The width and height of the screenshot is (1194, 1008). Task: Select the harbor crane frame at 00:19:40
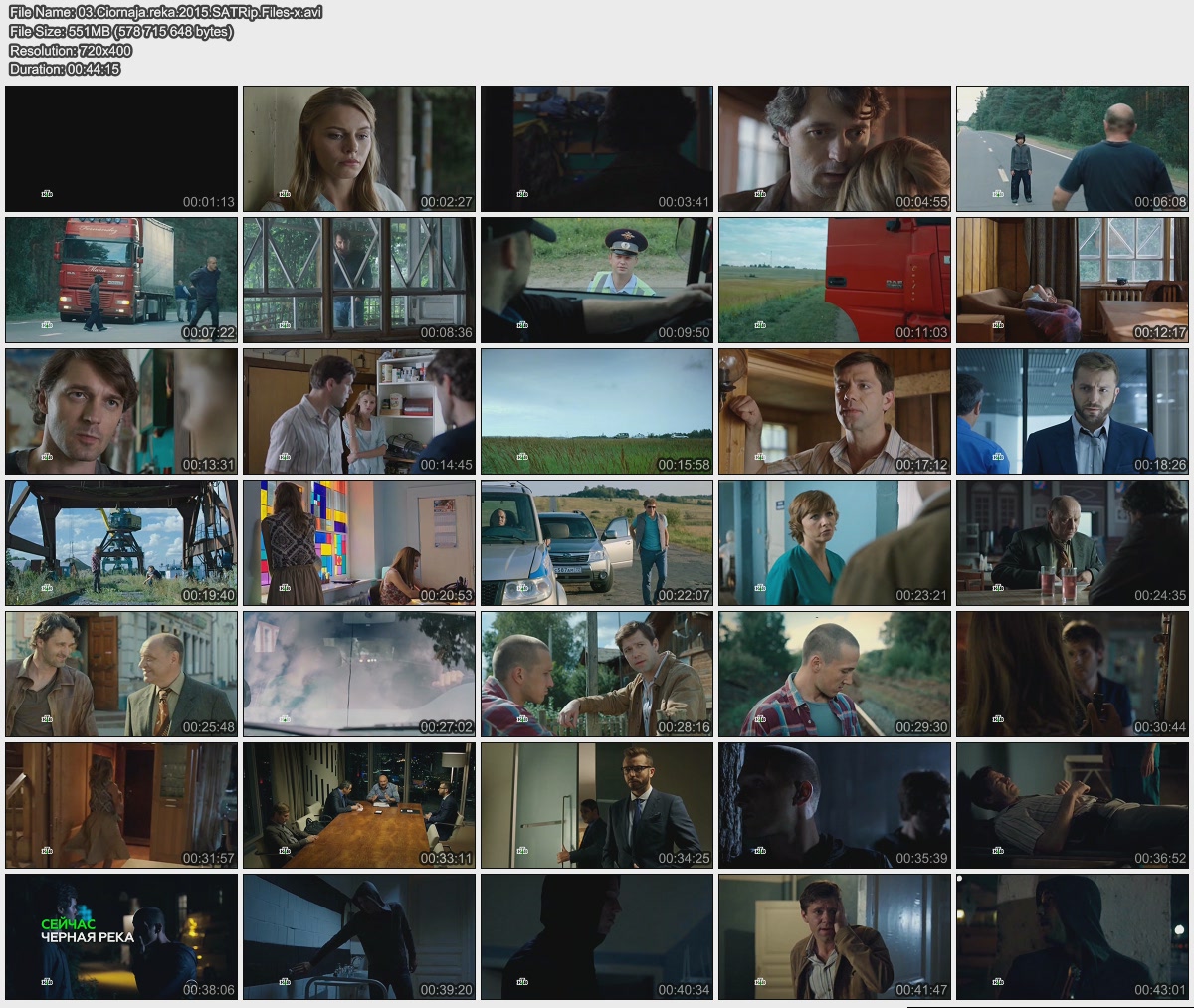tap(121, 542)
